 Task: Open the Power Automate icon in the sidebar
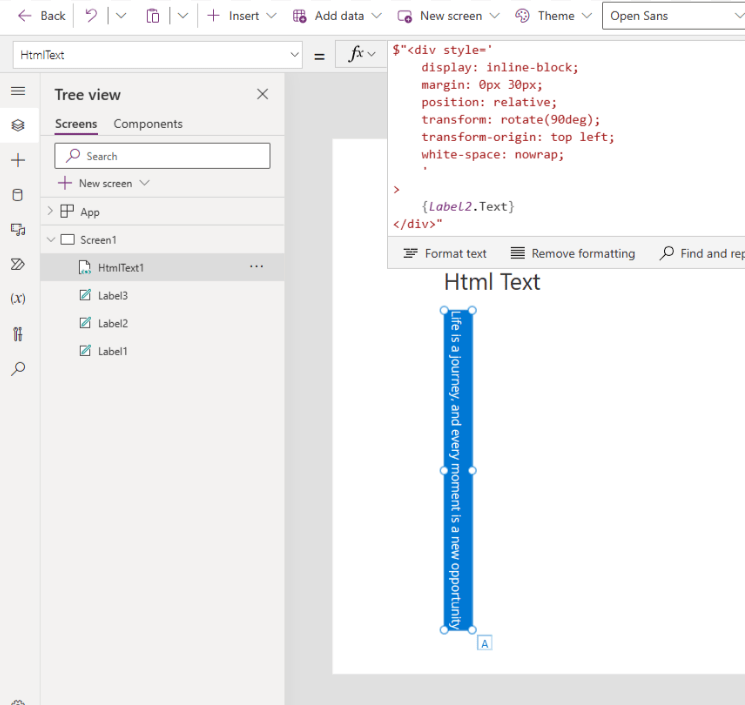point(18,264)
